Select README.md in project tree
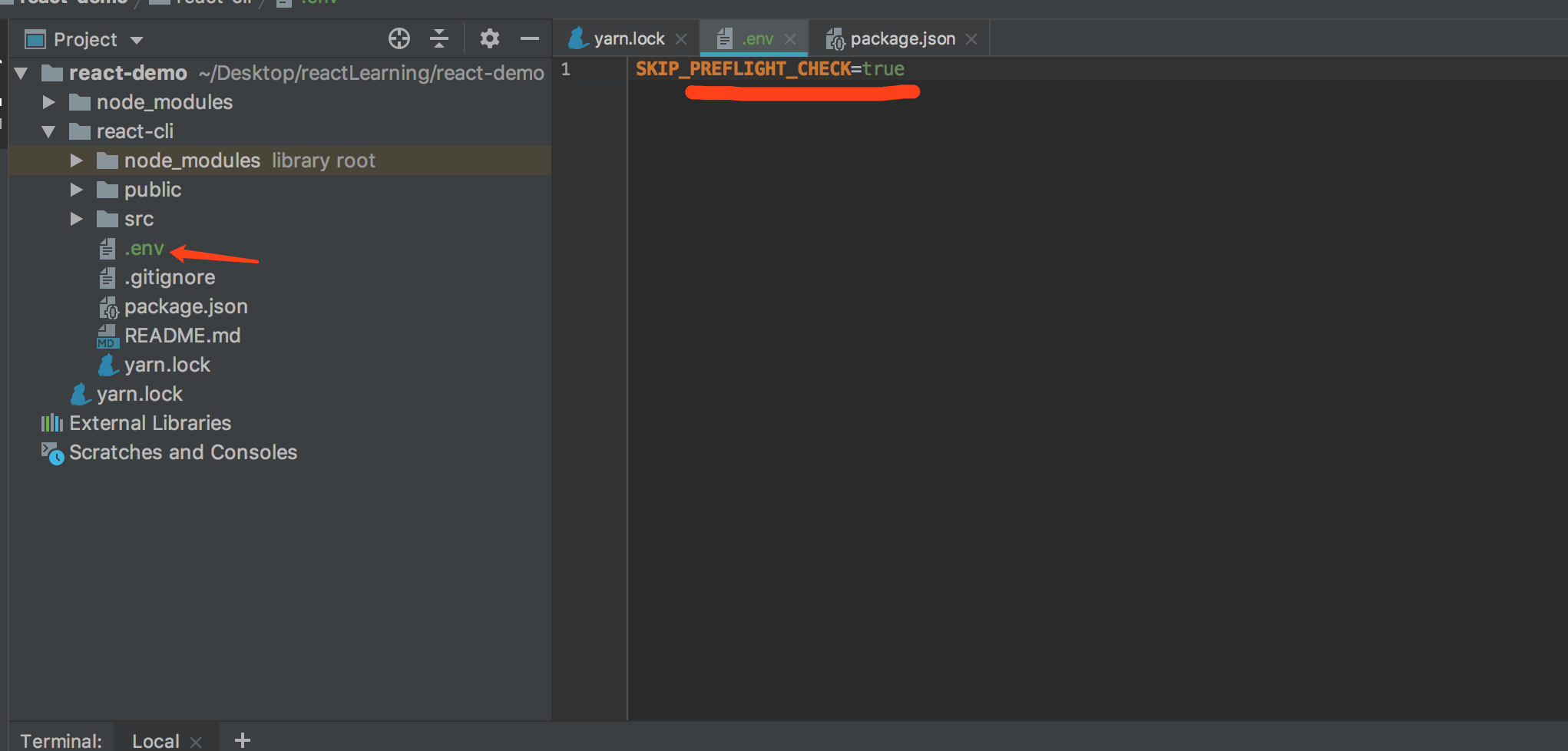 pyautogui.click(x=183, y=336)
